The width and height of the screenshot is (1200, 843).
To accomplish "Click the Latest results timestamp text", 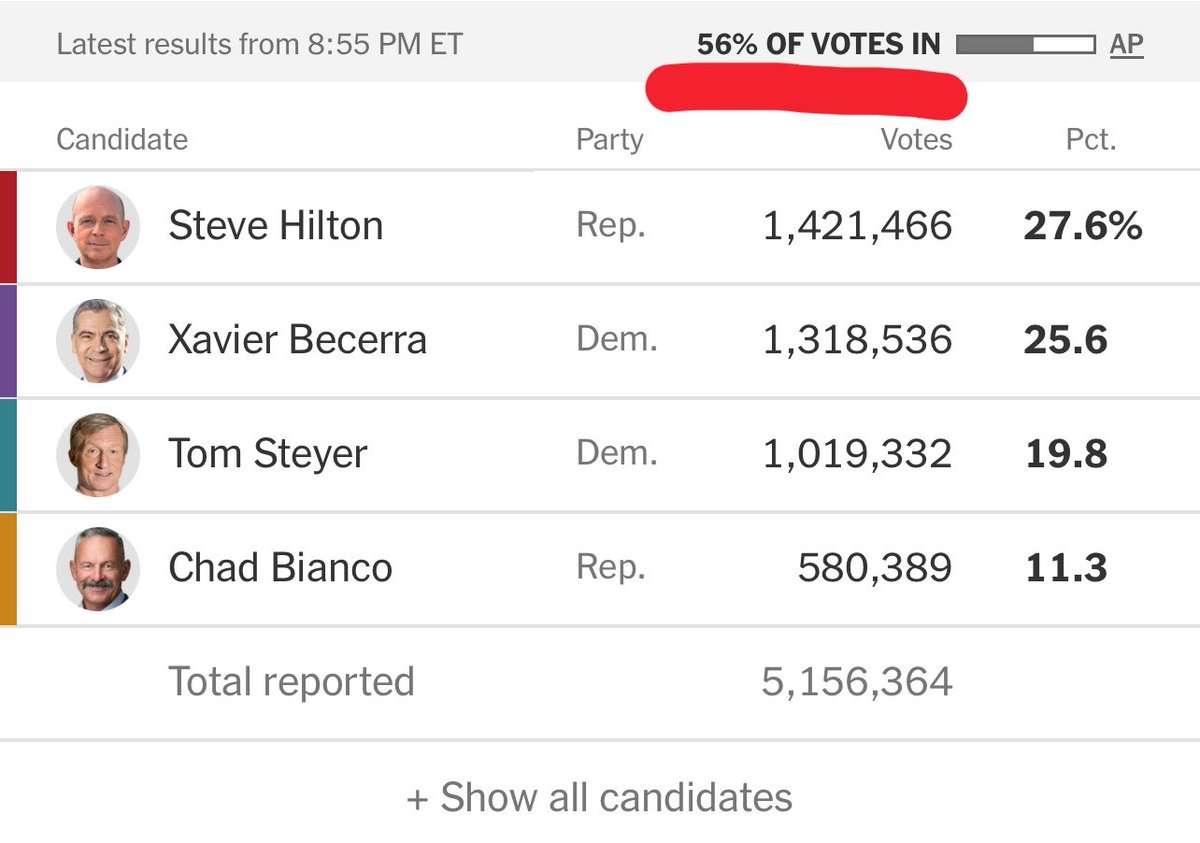I will click(x=260, y=44).
